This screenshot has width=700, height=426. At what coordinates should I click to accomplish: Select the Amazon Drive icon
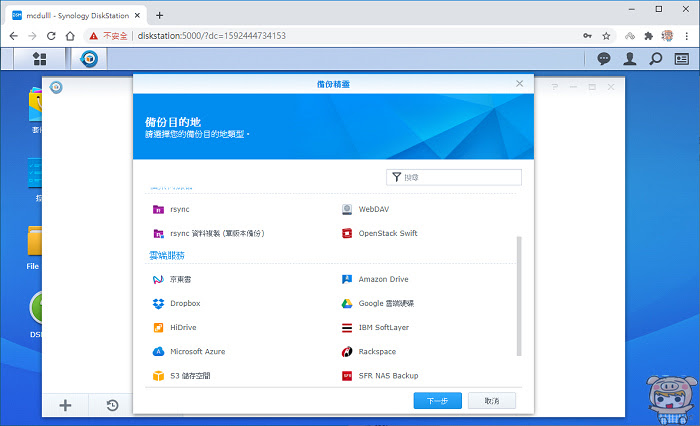347,279
